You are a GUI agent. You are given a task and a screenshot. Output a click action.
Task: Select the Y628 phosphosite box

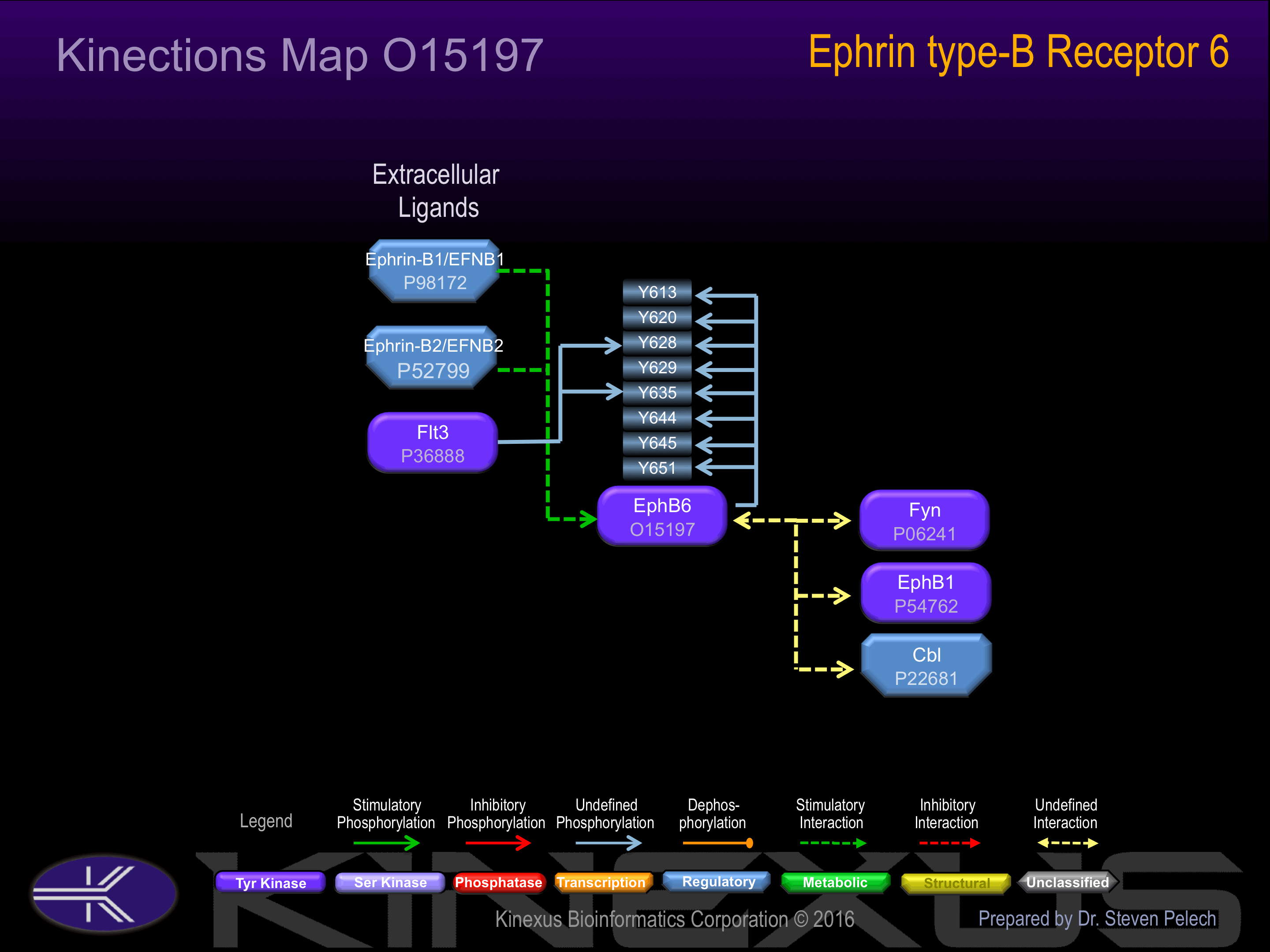657,342
